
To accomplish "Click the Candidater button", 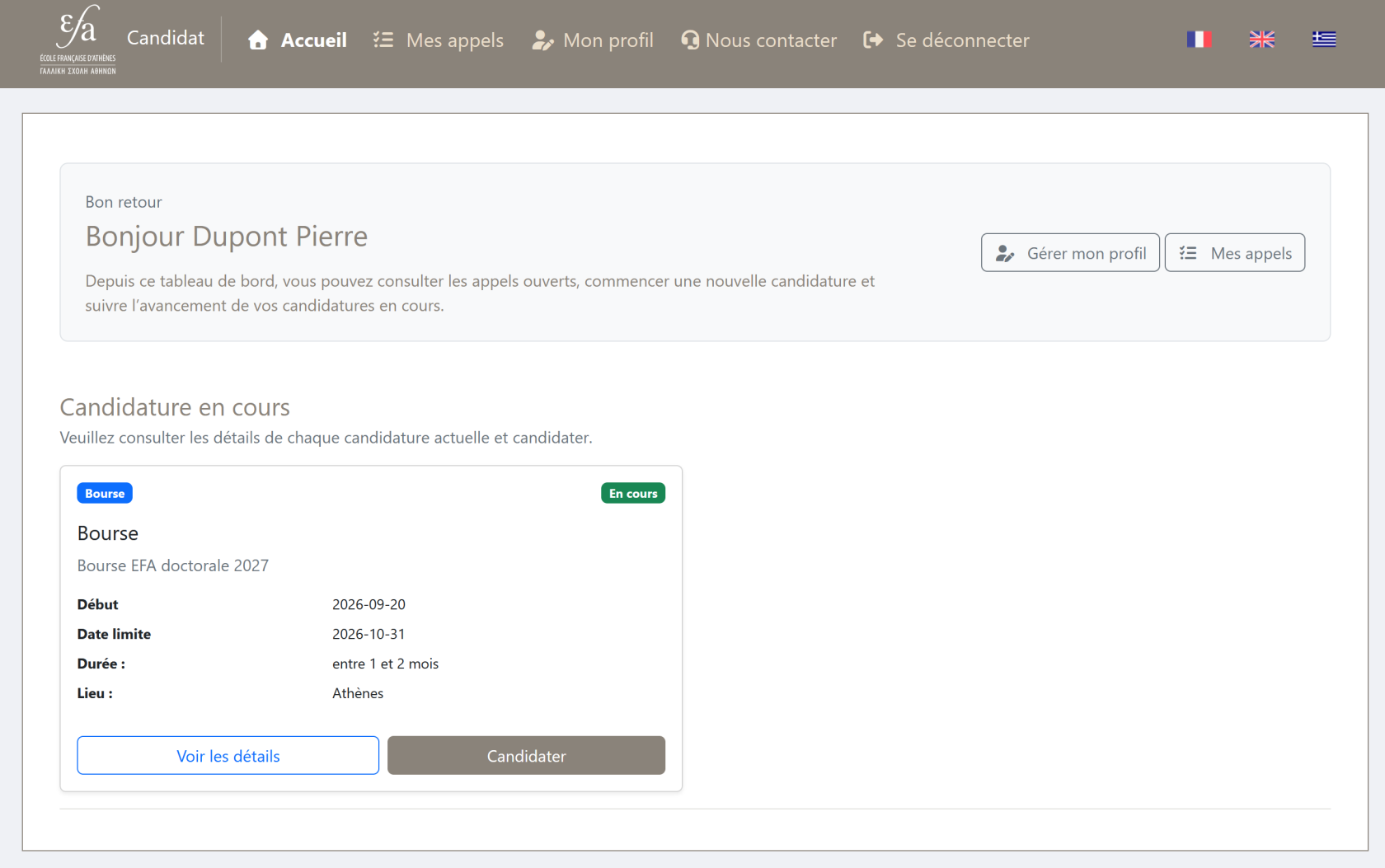I will [526, 755].
